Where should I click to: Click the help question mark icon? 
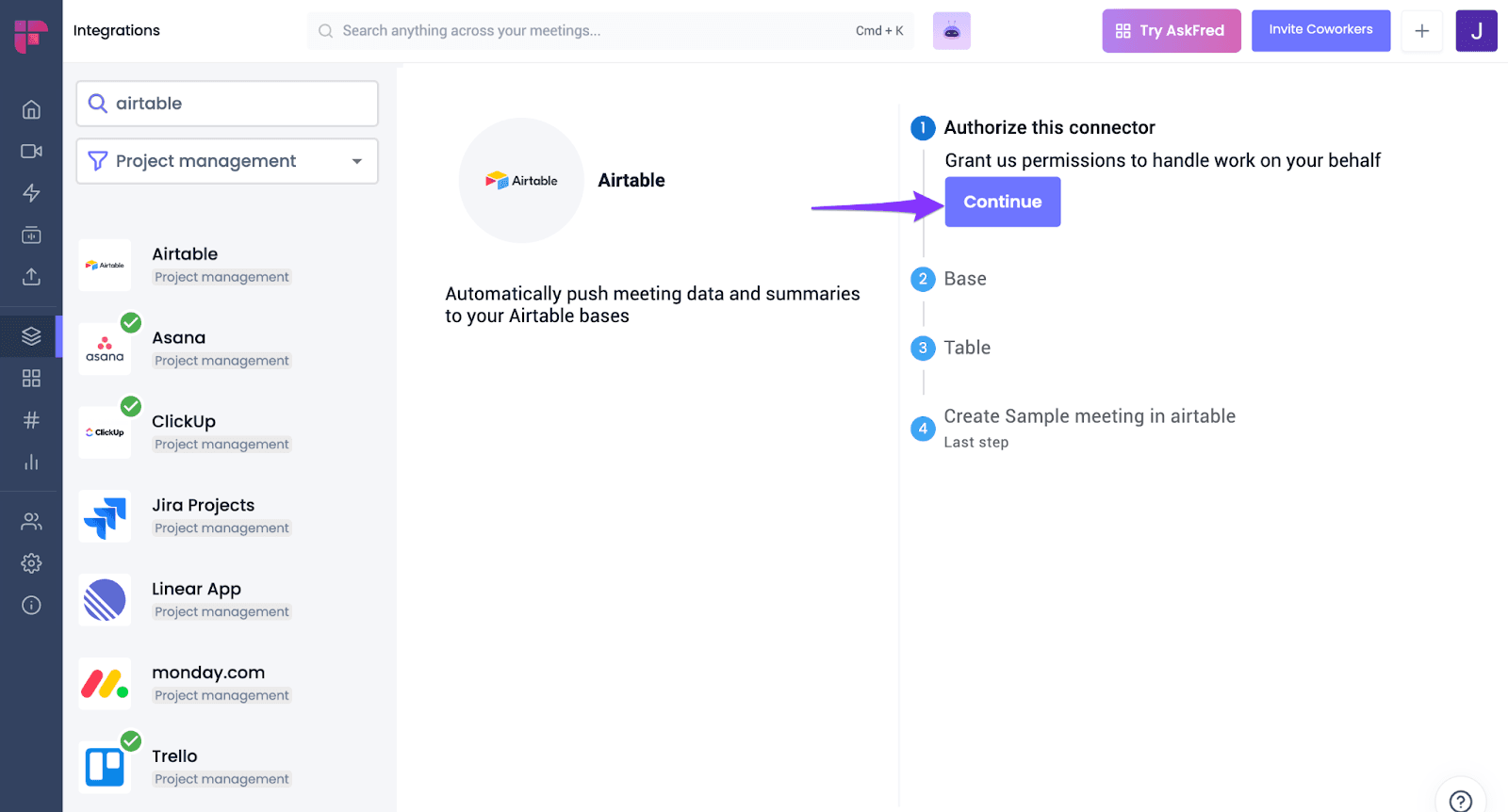coord(1461,801)
